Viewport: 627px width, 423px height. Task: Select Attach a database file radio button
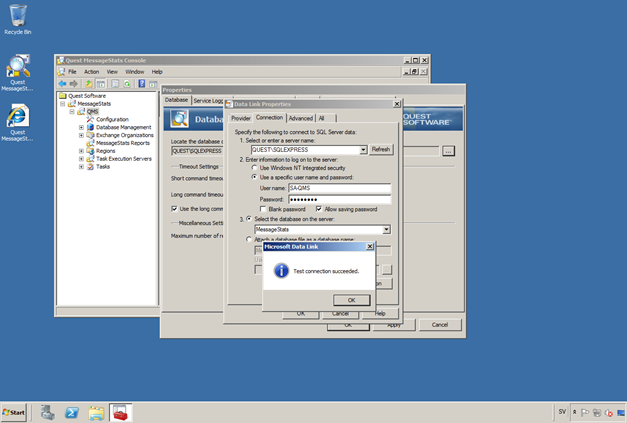[x=249, y=239]
